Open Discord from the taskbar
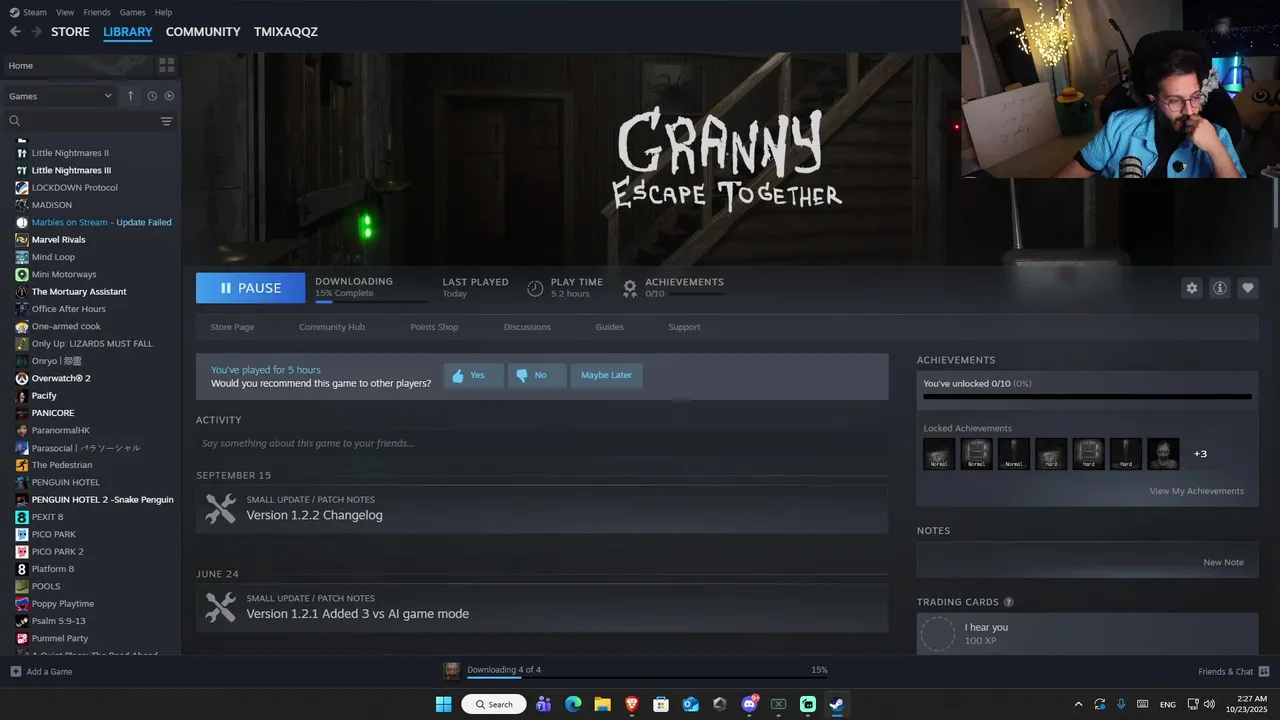 tap(750, 704)
